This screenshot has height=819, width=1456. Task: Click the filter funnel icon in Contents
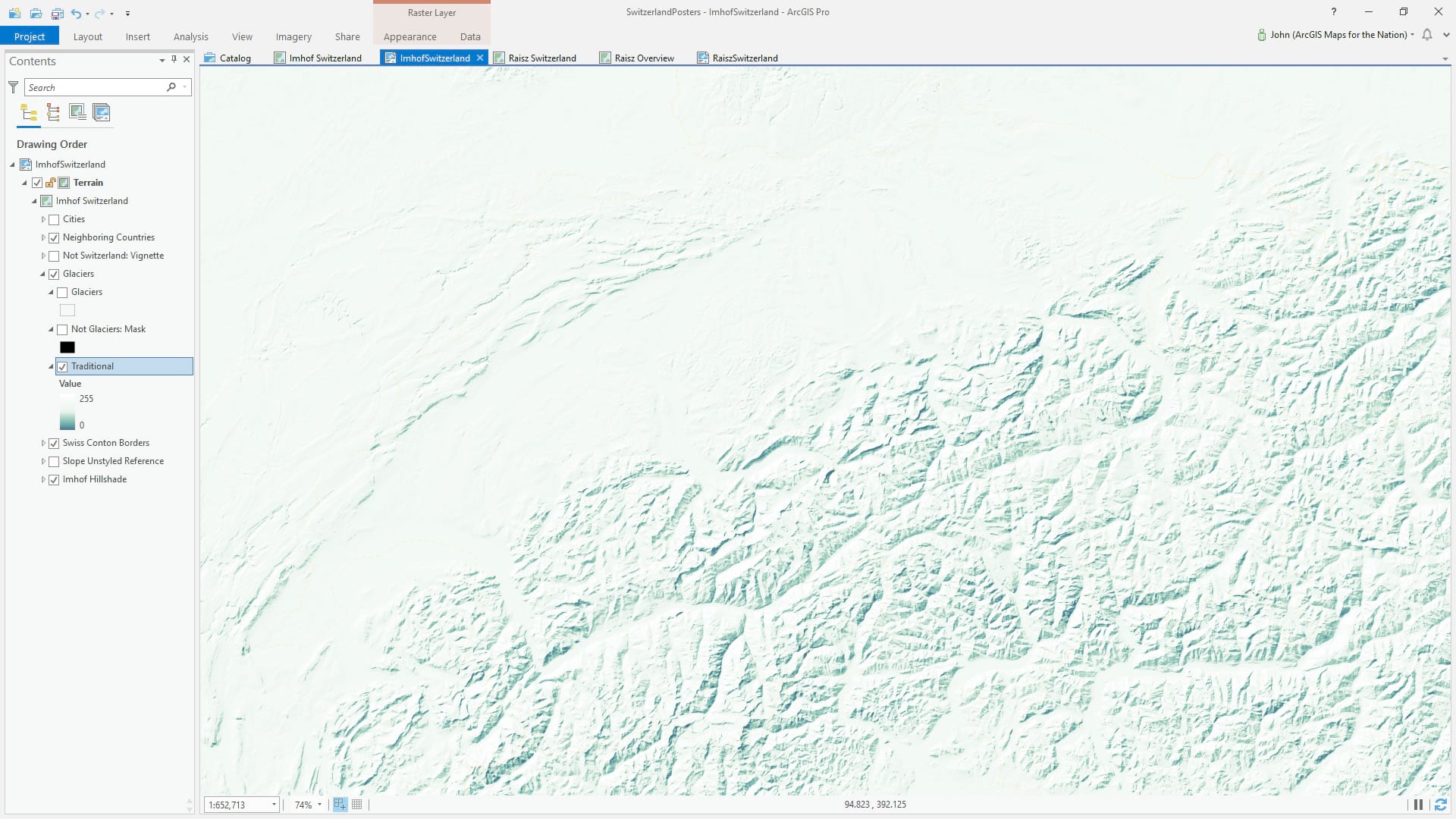coord(13,87)
